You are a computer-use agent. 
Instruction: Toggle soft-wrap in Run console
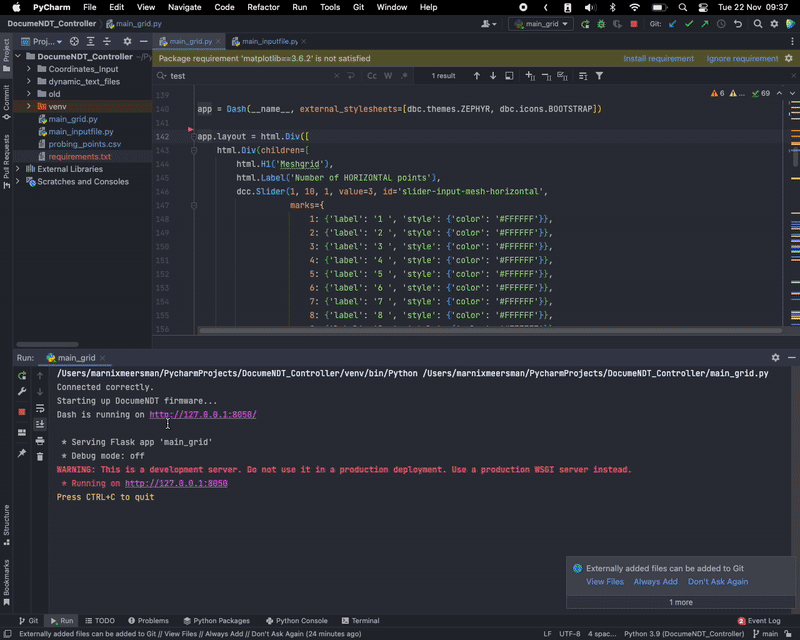coord(40,408)
